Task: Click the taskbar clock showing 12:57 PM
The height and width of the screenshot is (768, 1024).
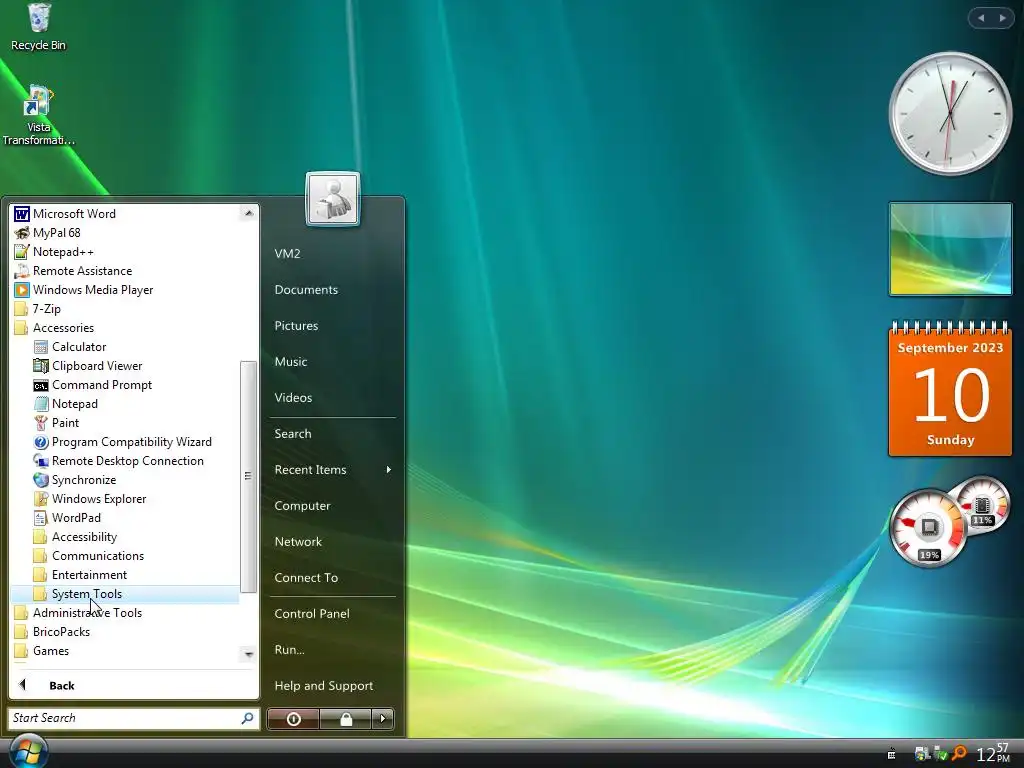Action: (993, 753)
